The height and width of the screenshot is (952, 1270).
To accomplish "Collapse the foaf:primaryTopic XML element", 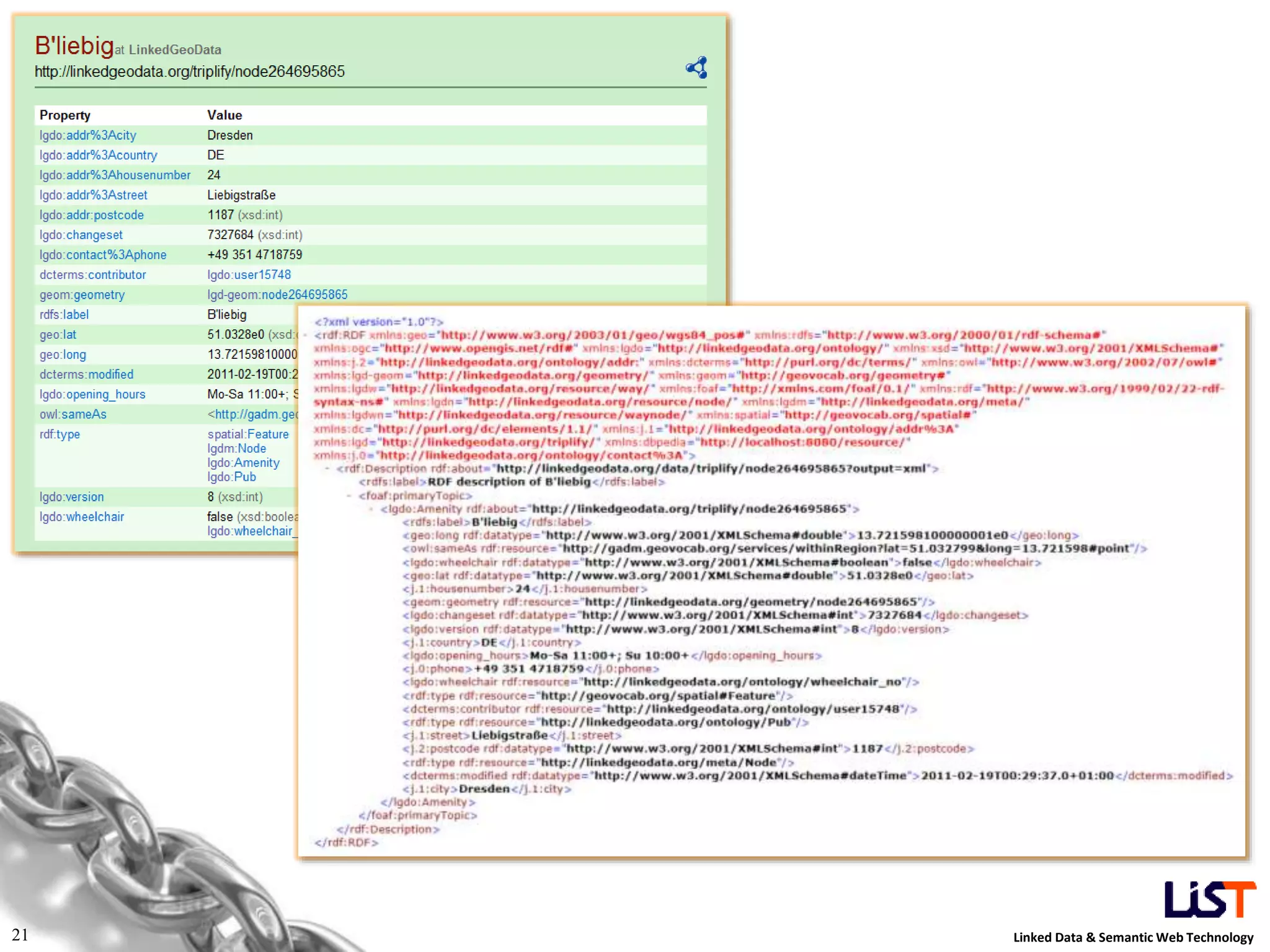I will click(350, 496).
